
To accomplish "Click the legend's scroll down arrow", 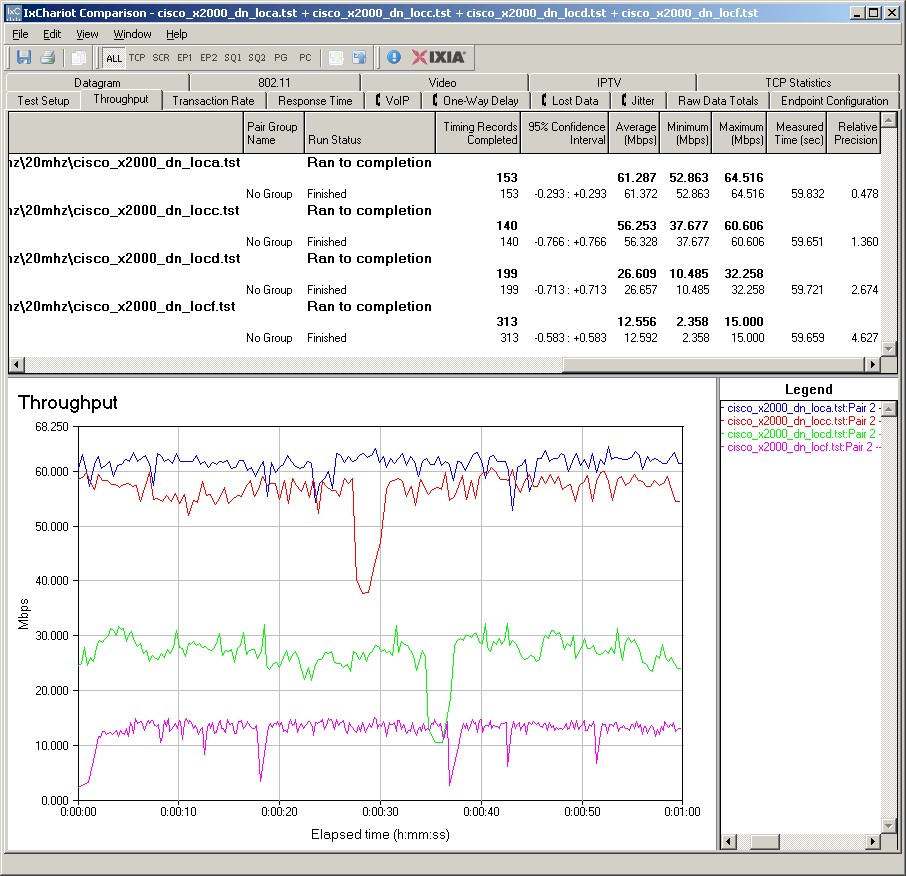I will pos(889,826).
